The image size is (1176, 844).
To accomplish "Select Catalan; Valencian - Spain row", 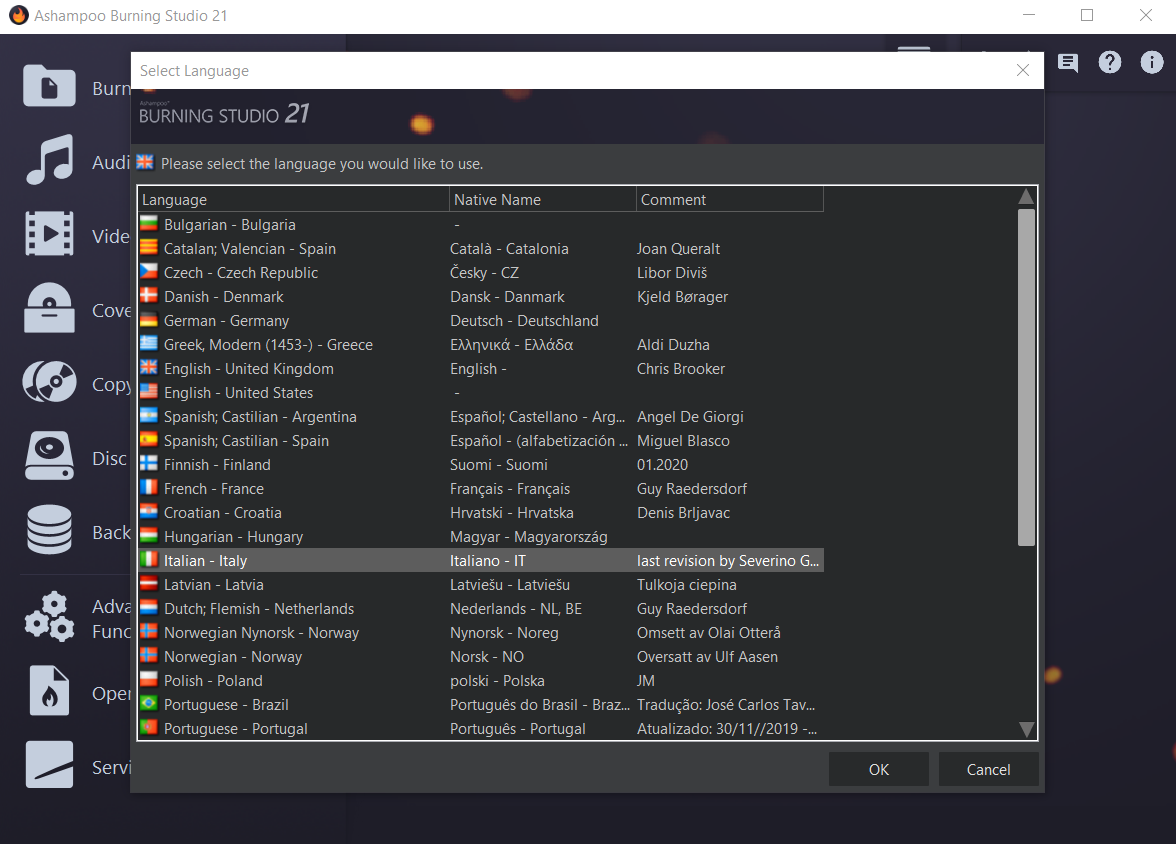I will 481,248.
